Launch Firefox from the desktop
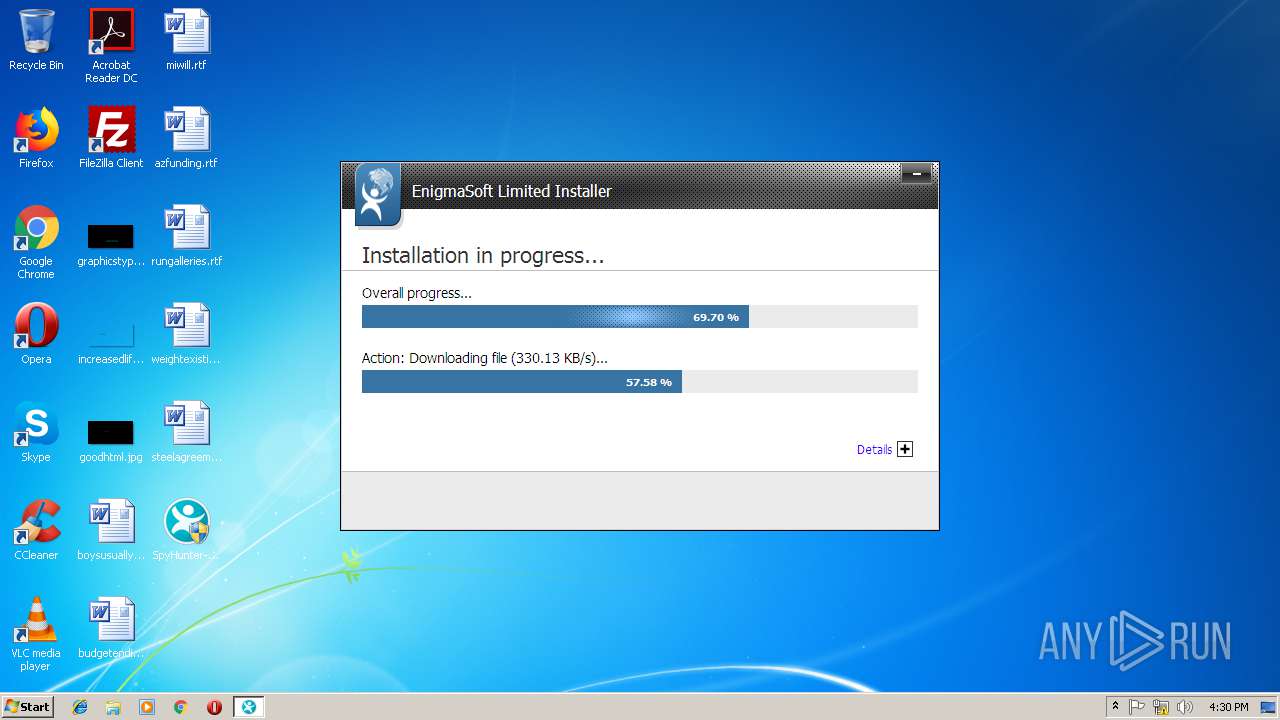The image size is (1280, 720). click(x=36, y=138)
